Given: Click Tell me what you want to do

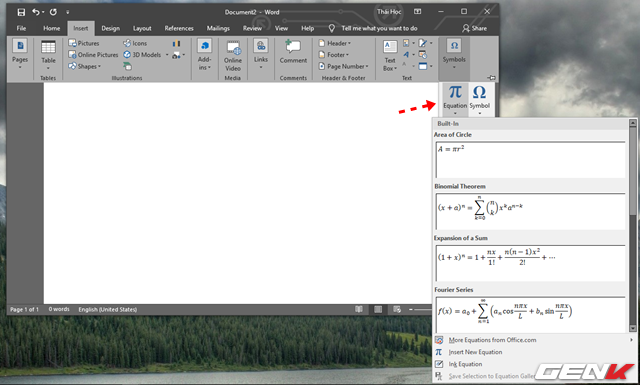Looking at the screenshot, I should [x=379, y=28].
